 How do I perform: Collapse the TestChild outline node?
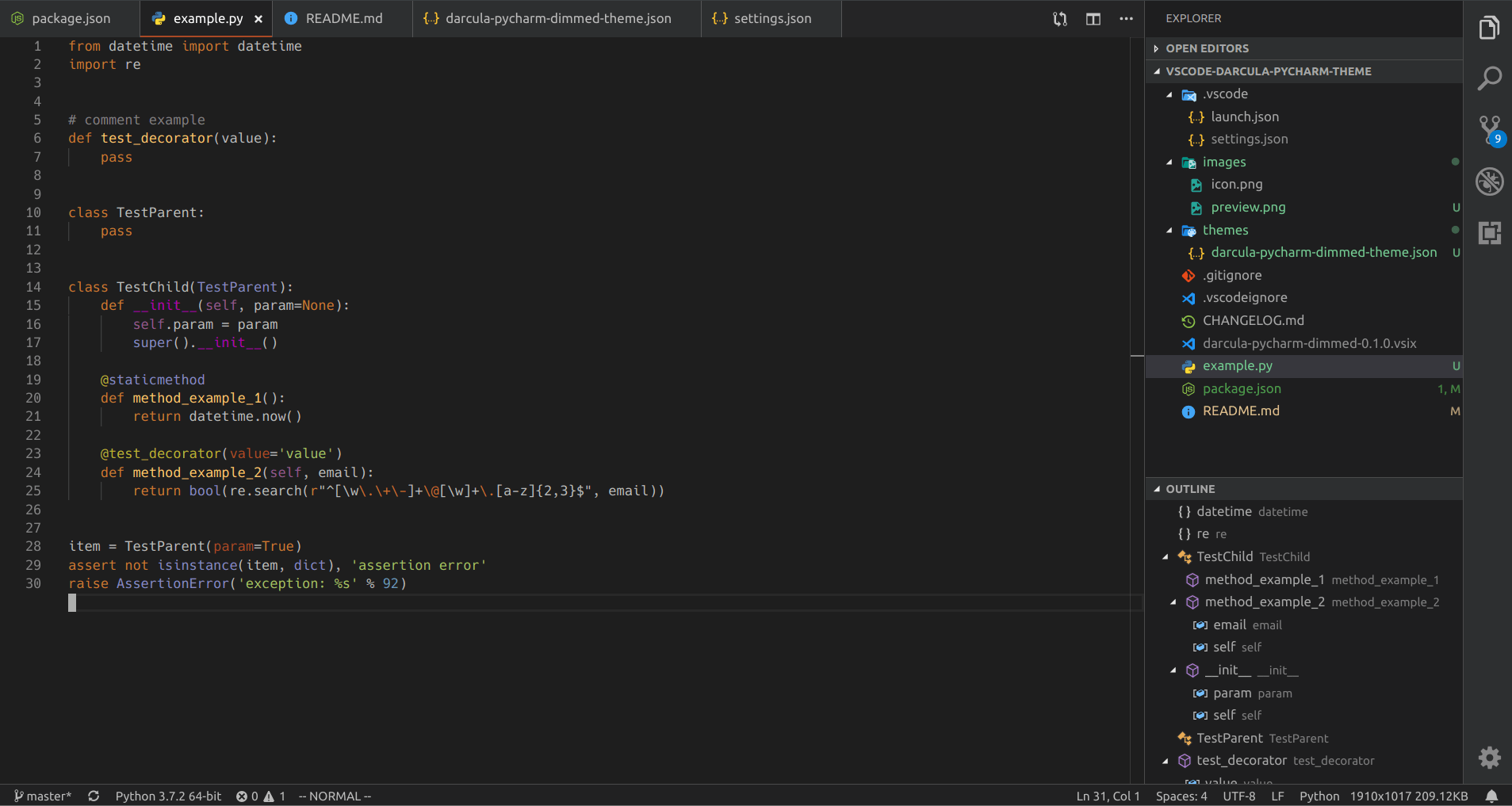click(1166, 557)
